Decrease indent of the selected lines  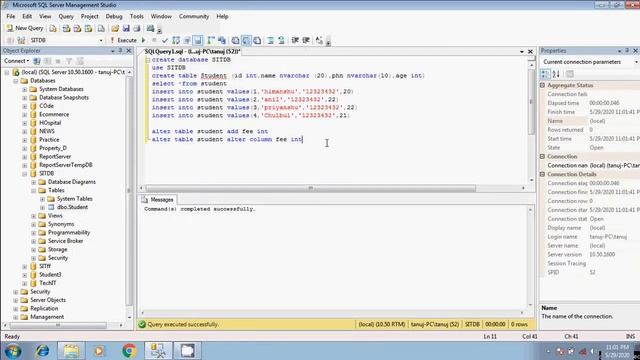(295, 40)
